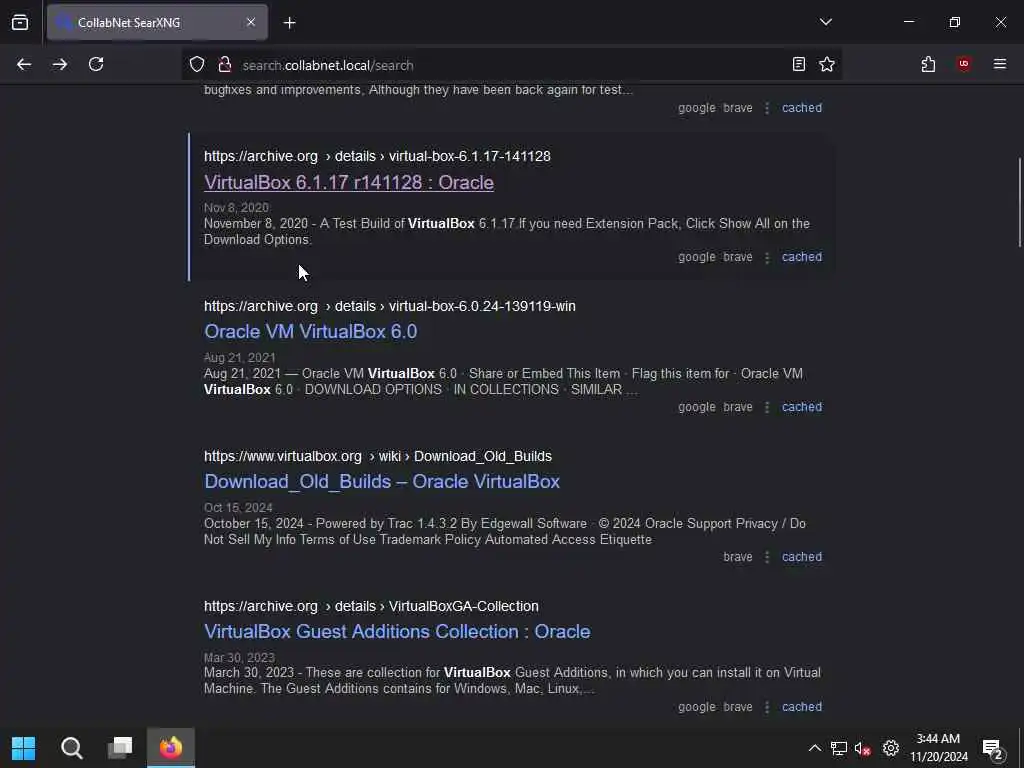The width and height of the screenshot is (1024, 768).
Task: Open the uBlock Origin extension icon
Action: pos(964,64)
